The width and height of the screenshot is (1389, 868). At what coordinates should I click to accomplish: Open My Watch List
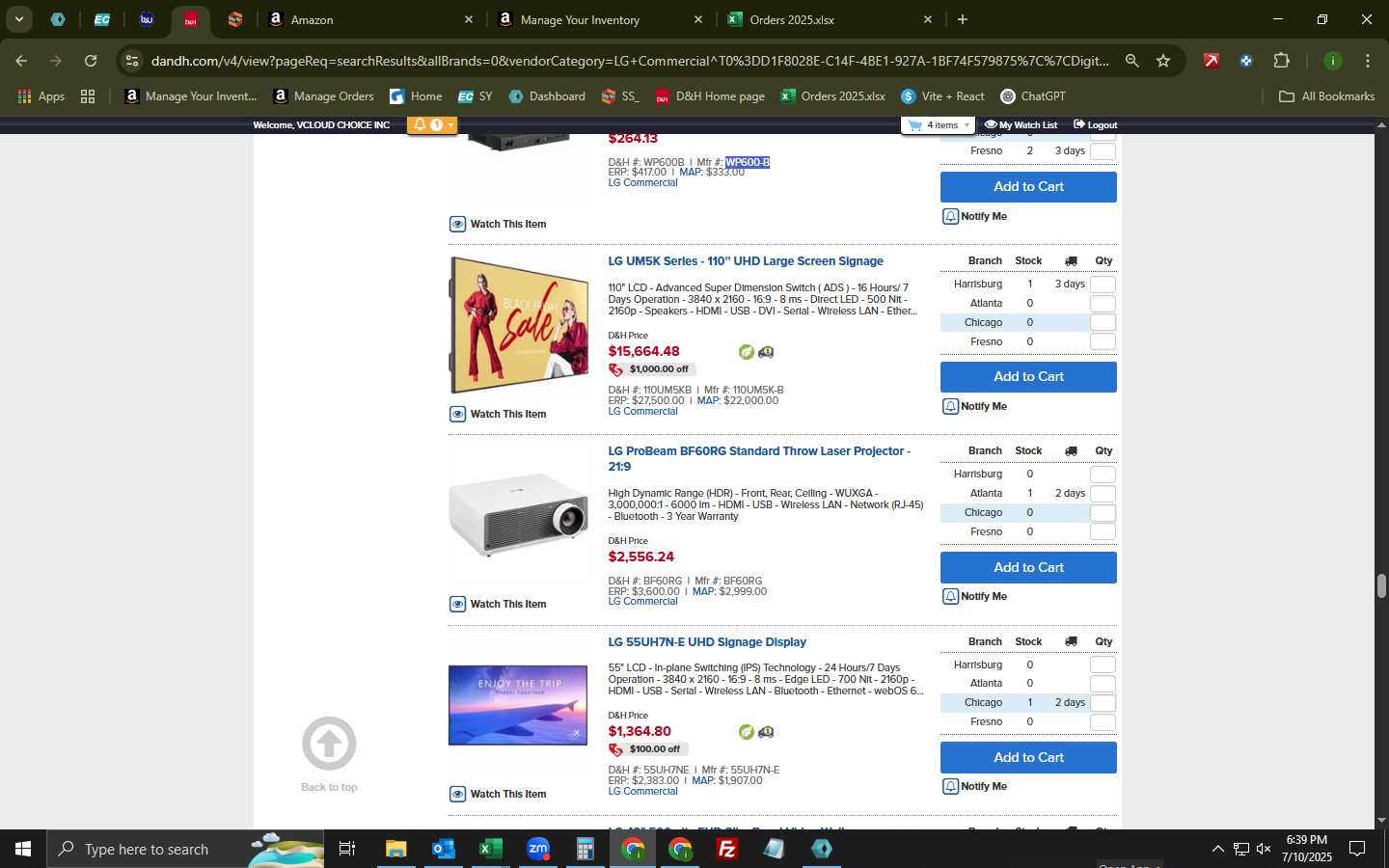(1021, 124)
